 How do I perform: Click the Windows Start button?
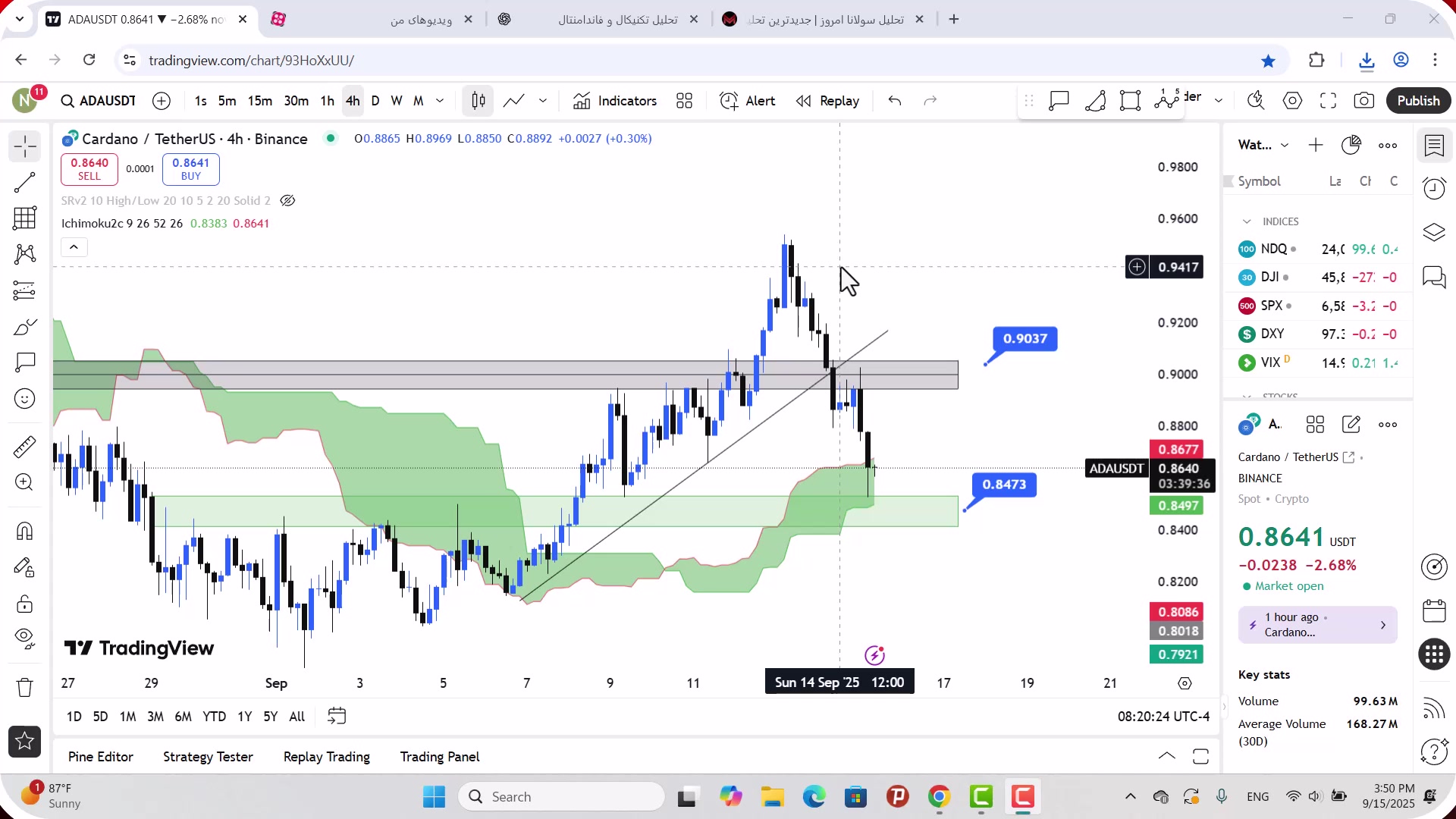(435, 797)
